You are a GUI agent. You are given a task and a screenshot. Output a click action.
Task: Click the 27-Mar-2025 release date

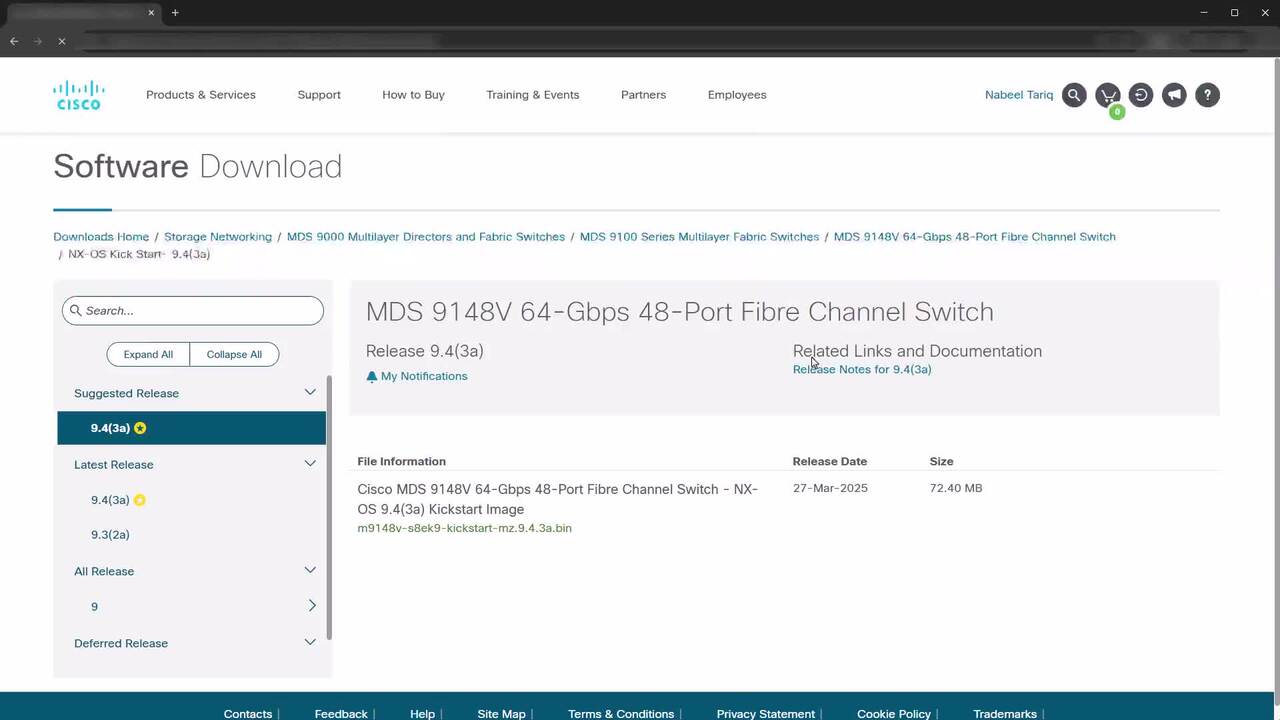click(830, 488)
